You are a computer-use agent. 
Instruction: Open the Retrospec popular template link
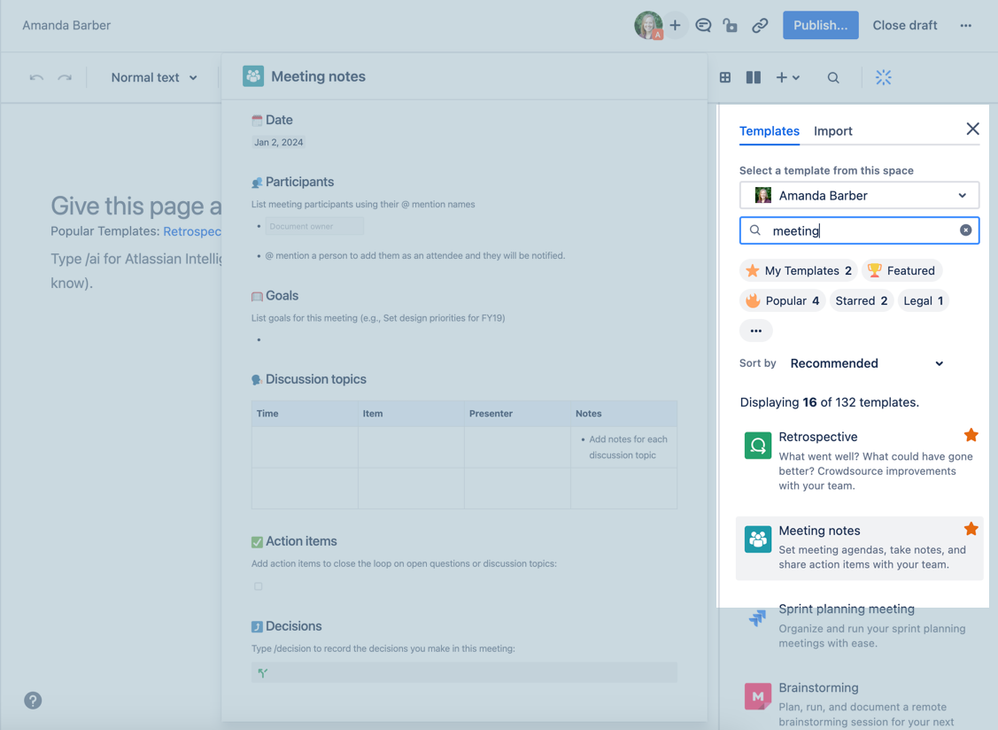tap(193, 231)
